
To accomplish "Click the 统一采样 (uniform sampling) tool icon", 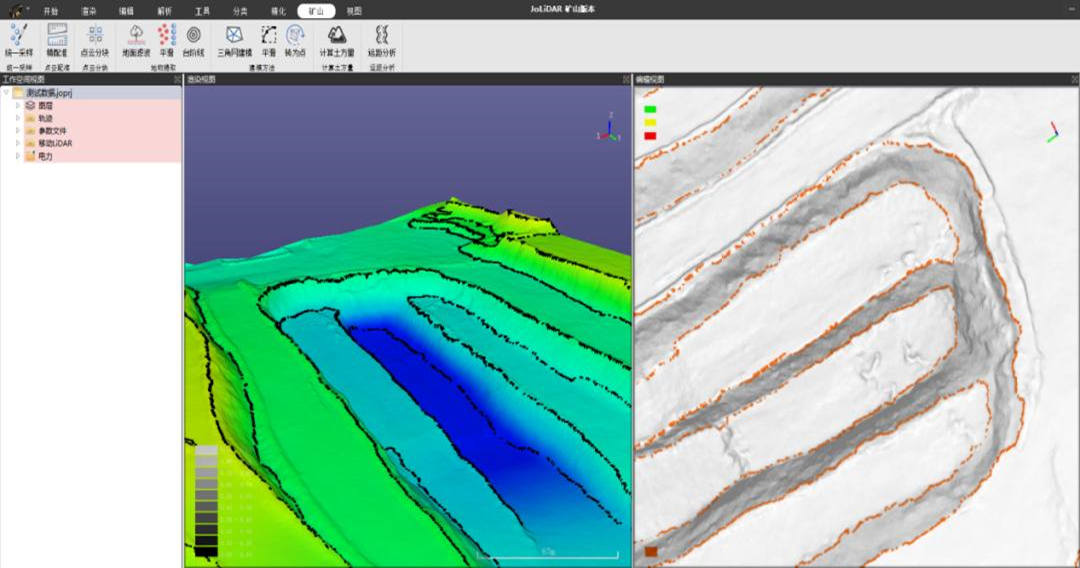I will [x=17, y=36].
